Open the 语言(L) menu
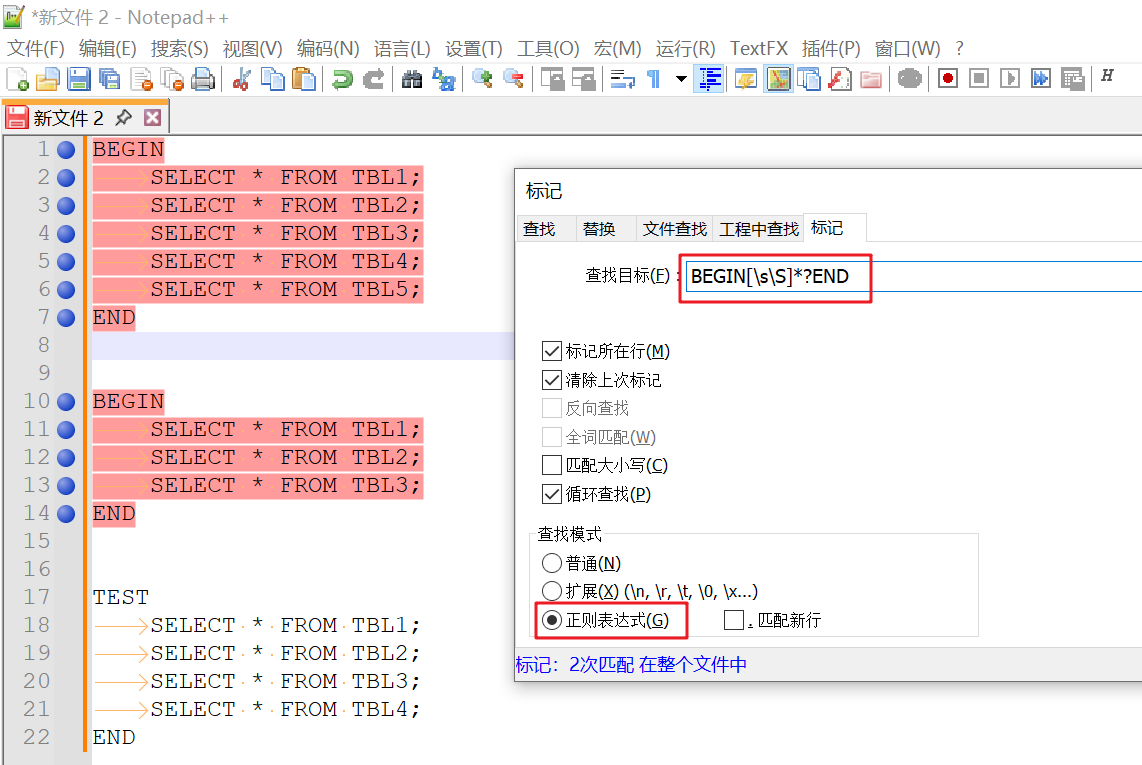The width and height of the screenshot is (1142, 765). click(402, 48)
